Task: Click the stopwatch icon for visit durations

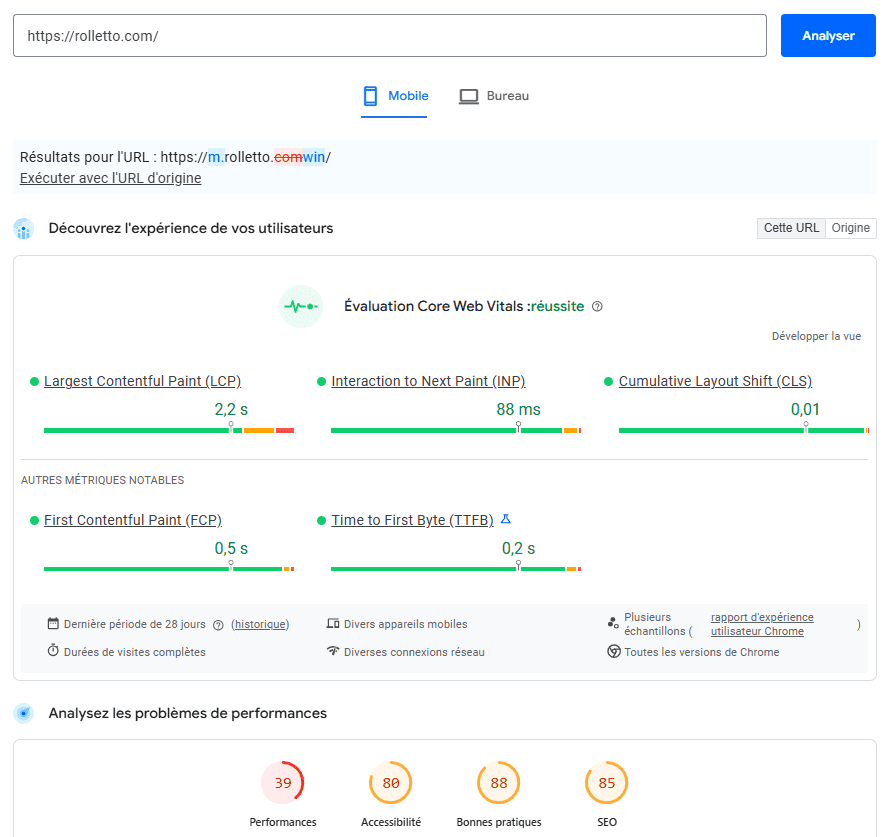Action: [x=53, y=650]
